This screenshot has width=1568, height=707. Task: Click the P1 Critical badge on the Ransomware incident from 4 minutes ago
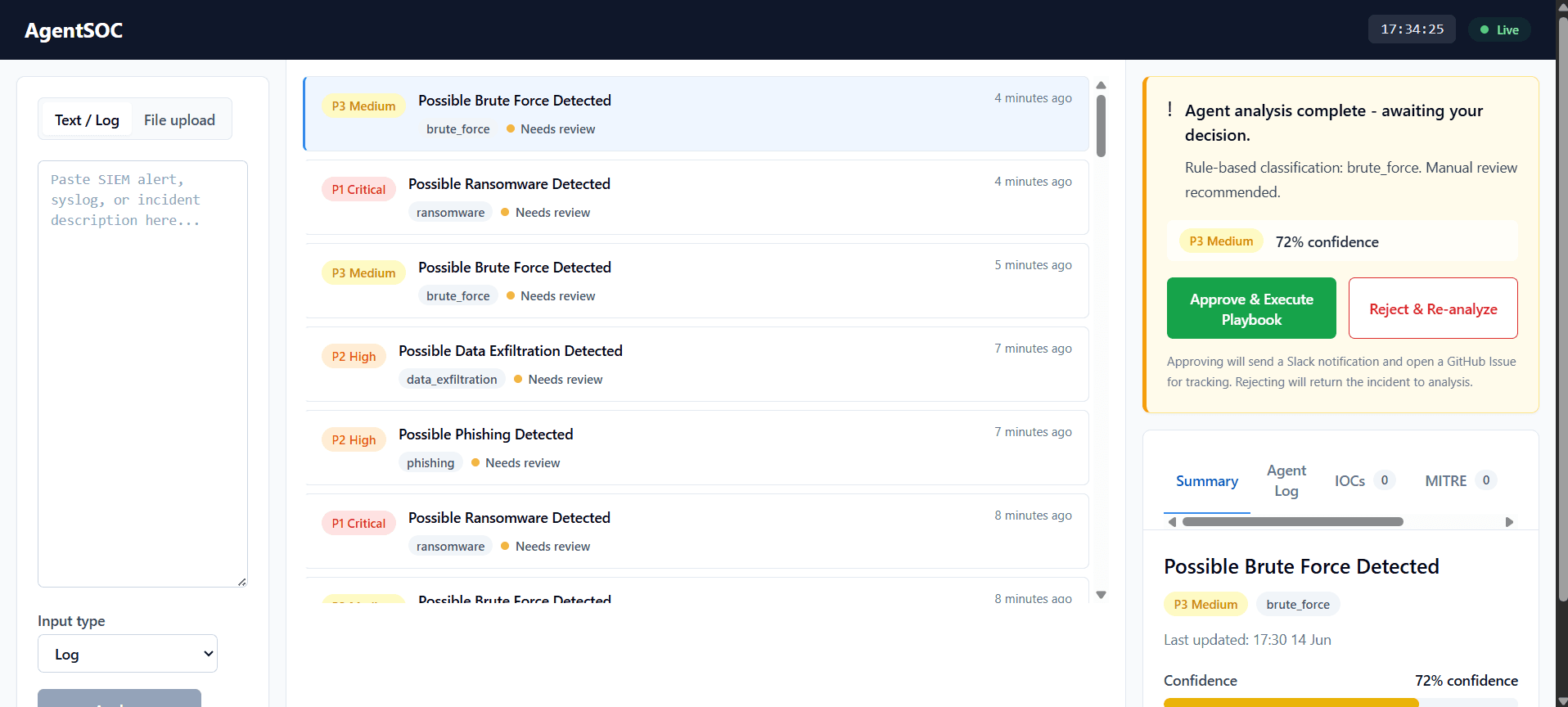point(358,190)
